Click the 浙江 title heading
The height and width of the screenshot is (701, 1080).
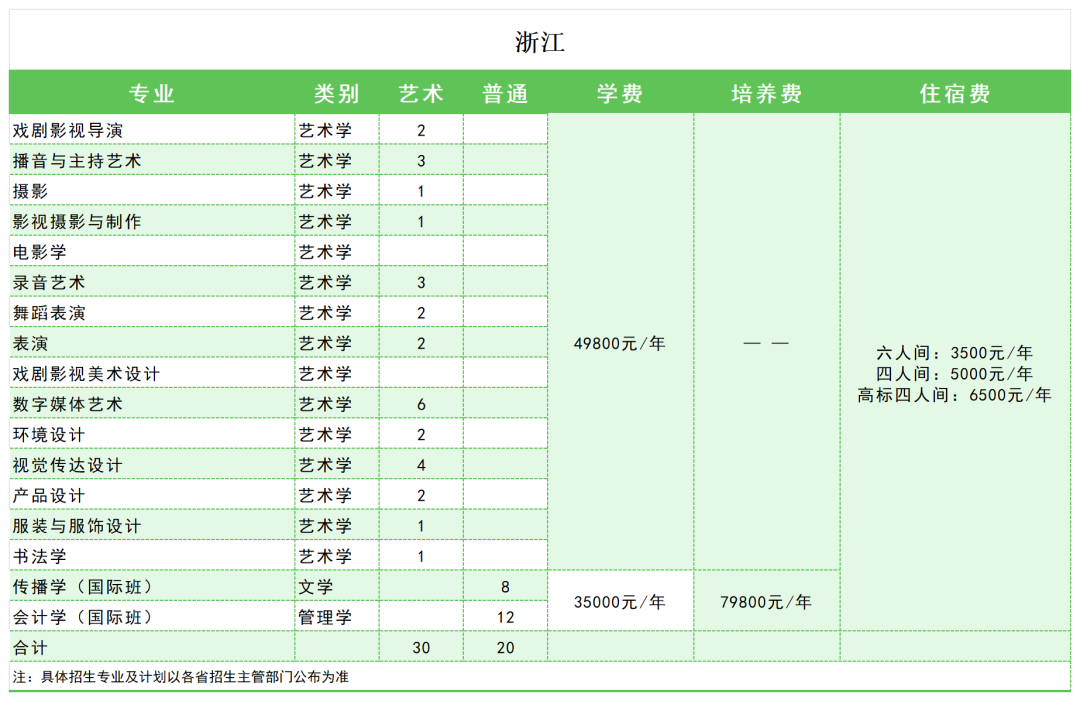(x=539, y=43)
